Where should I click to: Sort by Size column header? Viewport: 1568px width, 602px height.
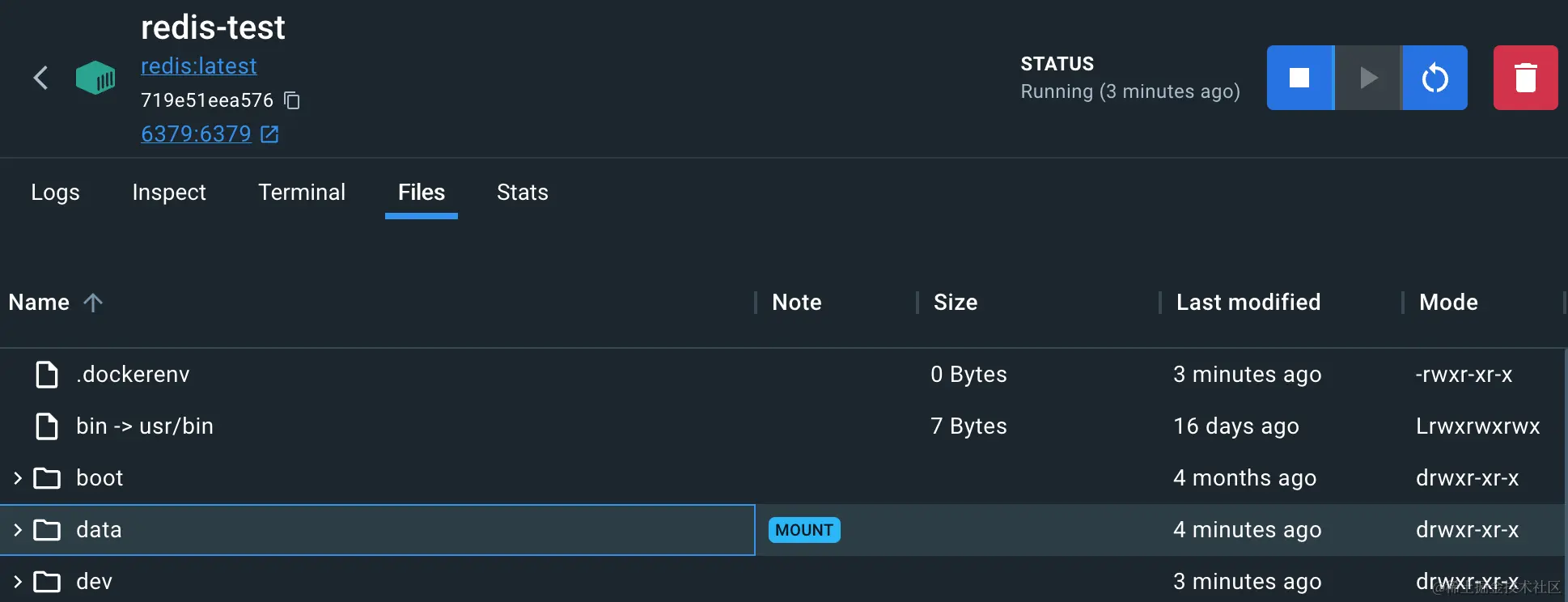[956, 302]
